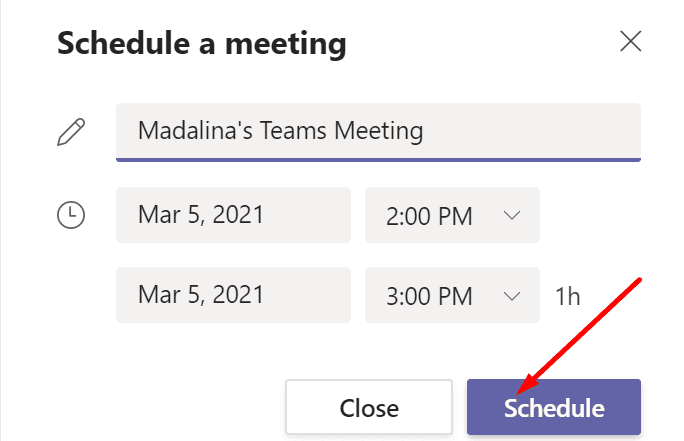
Task: Click the purple Schedule button
Action: (554, 407)
